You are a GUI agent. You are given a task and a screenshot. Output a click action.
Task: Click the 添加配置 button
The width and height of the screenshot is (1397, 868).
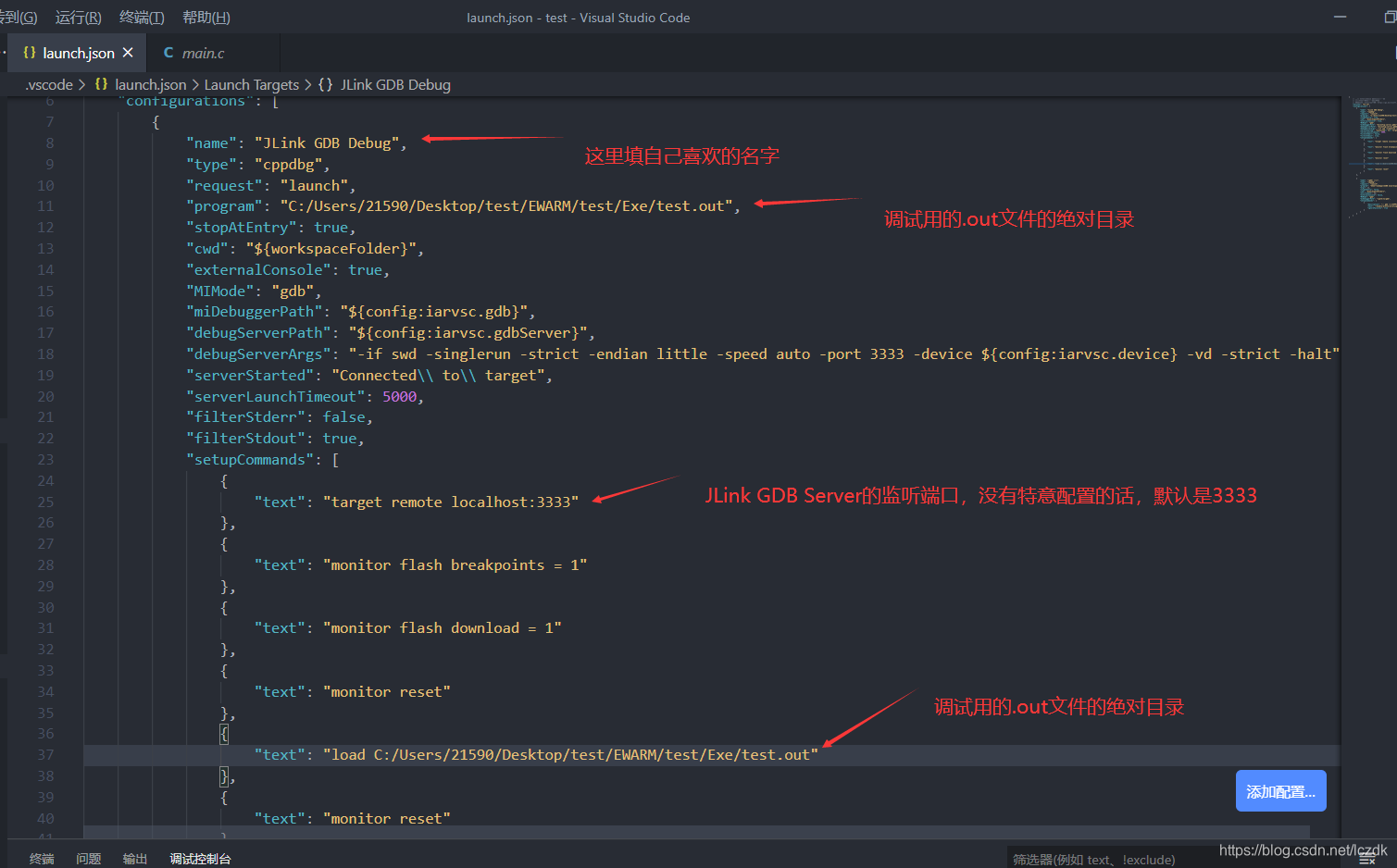(x=1280, y=790)
